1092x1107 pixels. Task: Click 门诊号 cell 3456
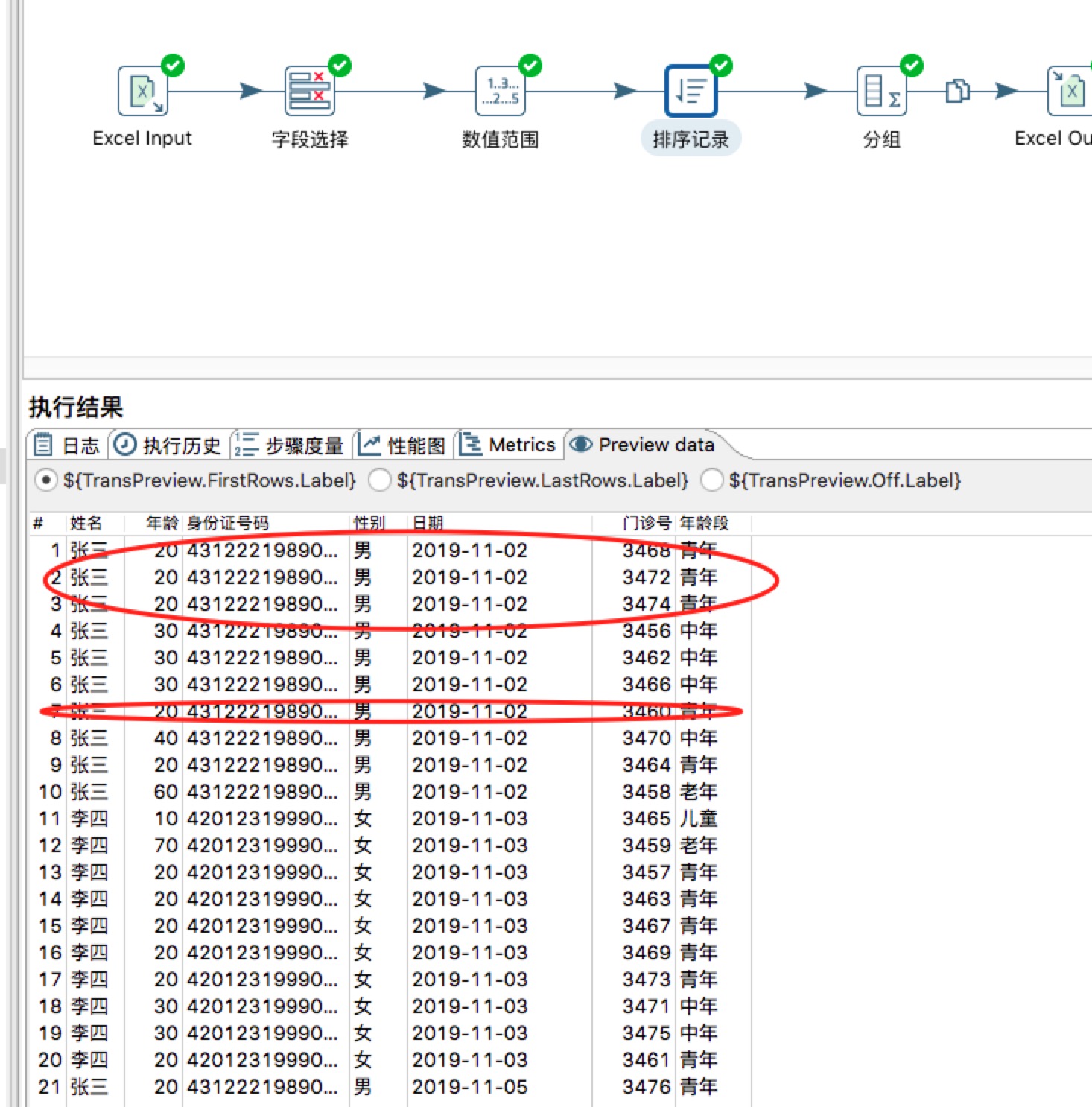click(647, 631)
